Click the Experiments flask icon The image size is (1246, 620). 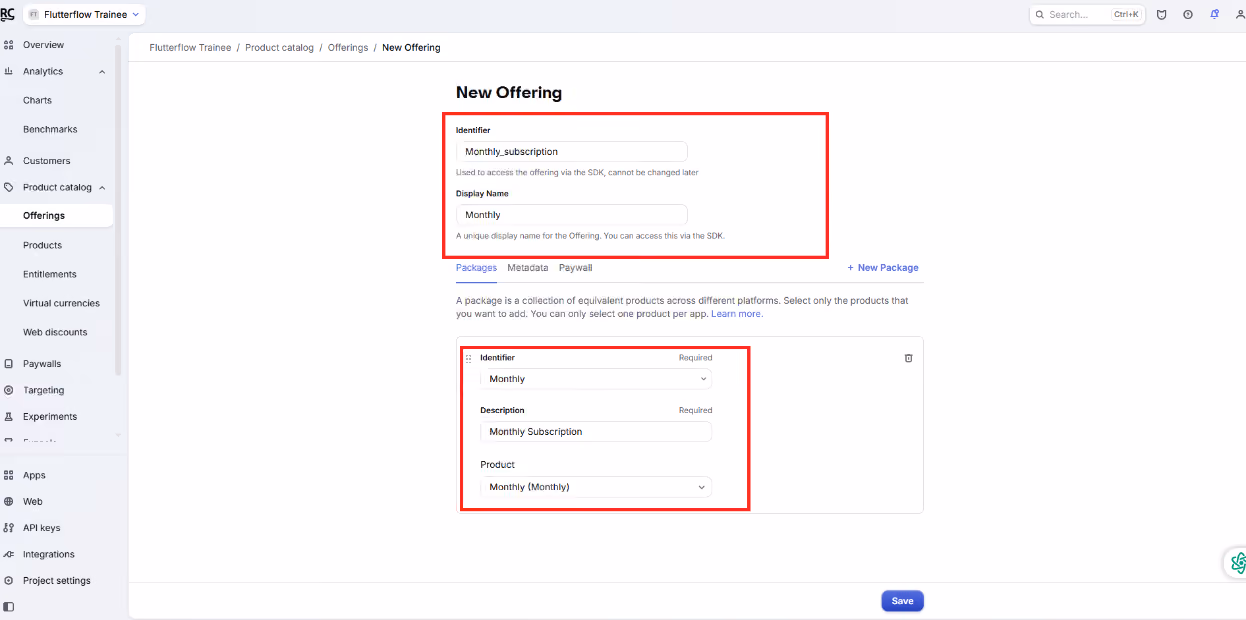pyautogui.click(x=9, y=416)
